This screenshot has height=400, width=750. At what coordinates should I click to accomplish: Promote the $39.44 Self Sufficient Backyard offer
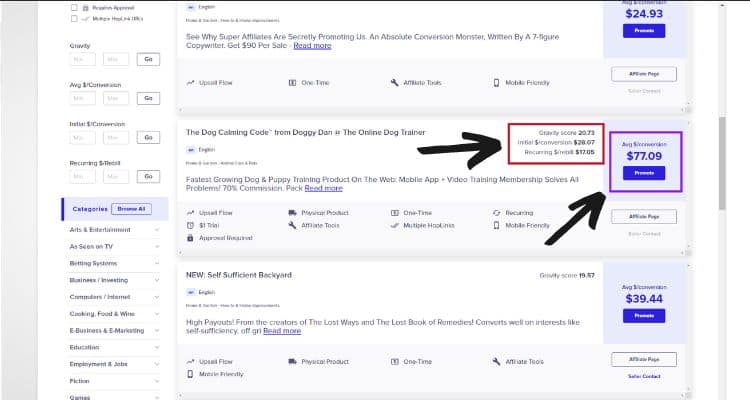[x=644, y=316]
